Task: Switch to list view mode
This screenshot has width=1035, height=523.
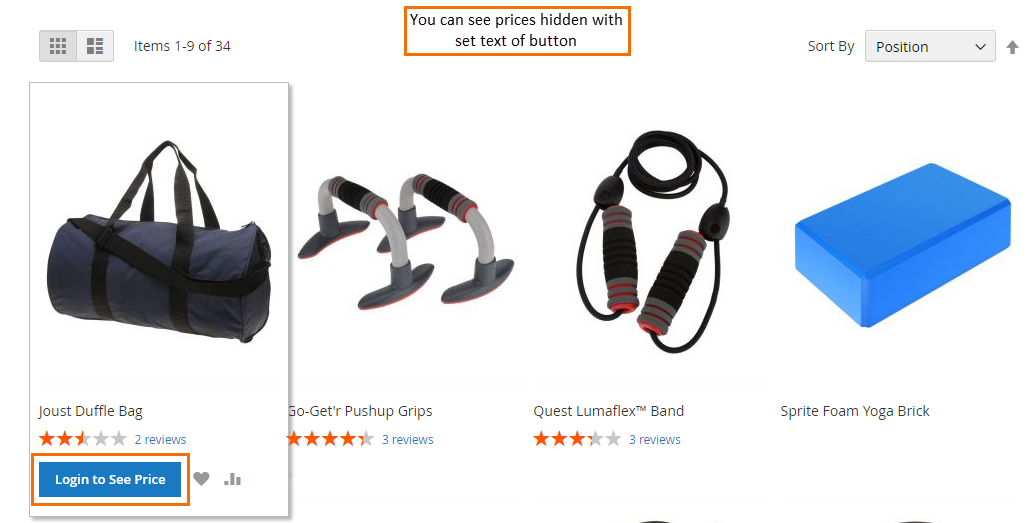Action: [95, 46]
